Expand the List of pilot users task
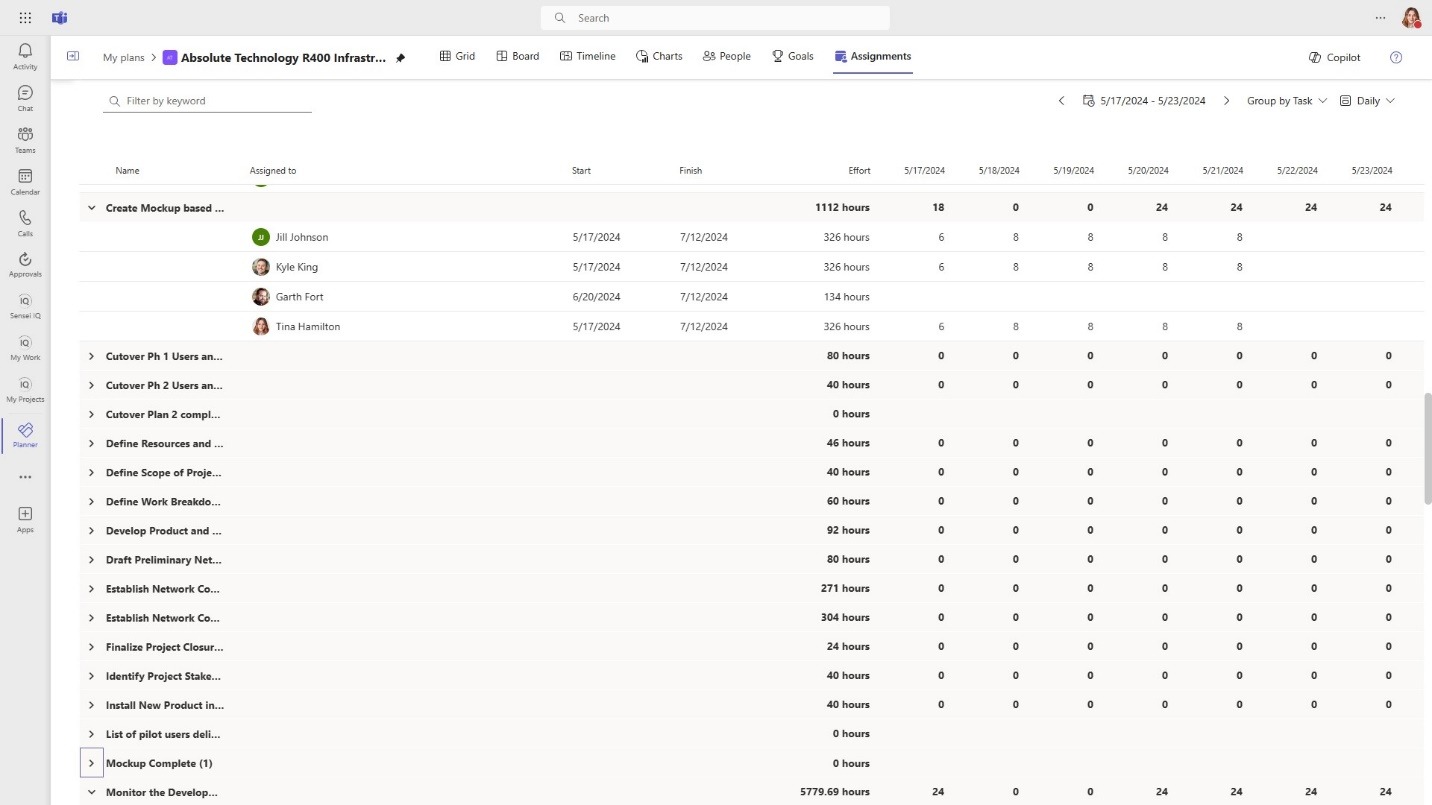 (91, 734)
